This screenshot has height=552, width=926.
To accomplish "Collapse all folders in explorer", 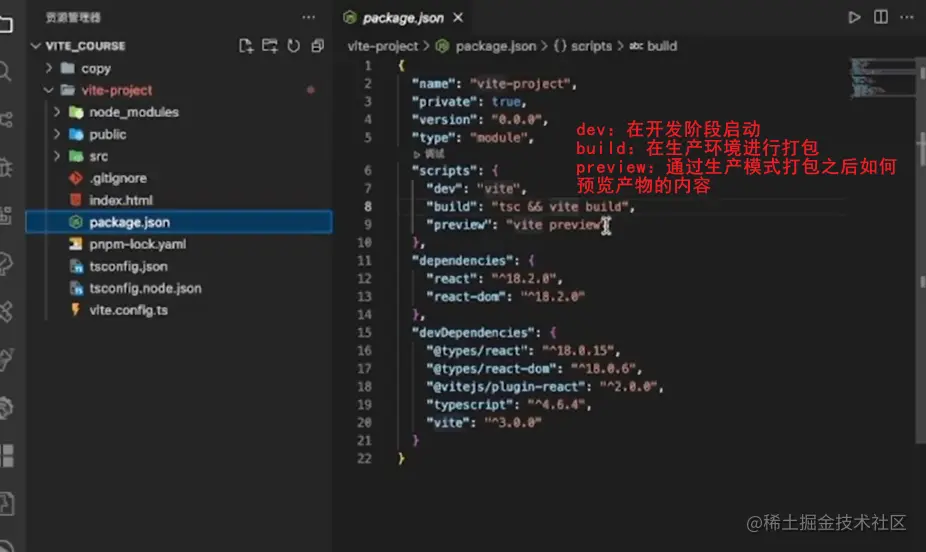I will [318, 45].
